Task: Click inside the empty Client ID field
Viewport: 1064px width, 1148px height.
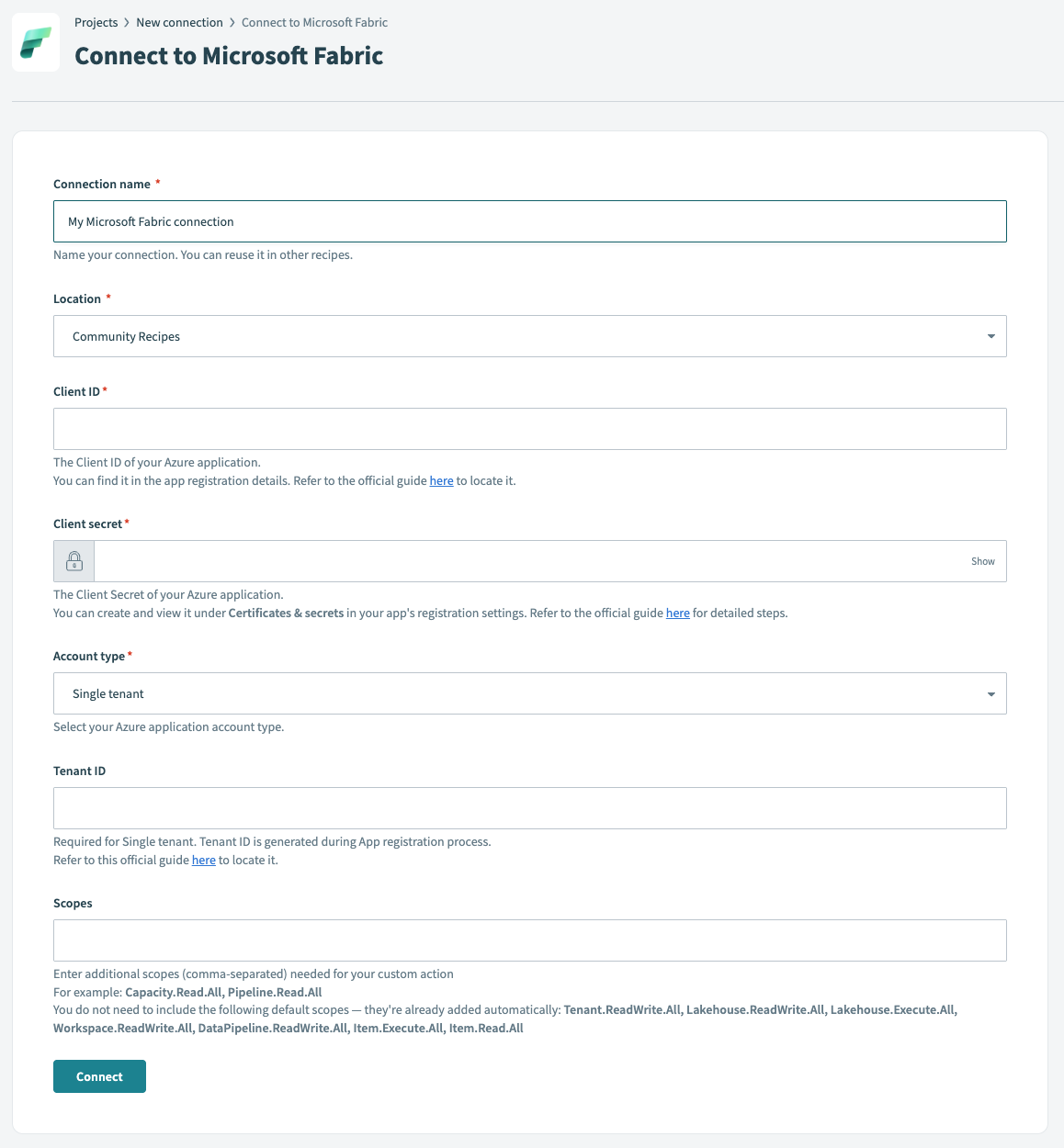Action: click(x=529, y=429)
